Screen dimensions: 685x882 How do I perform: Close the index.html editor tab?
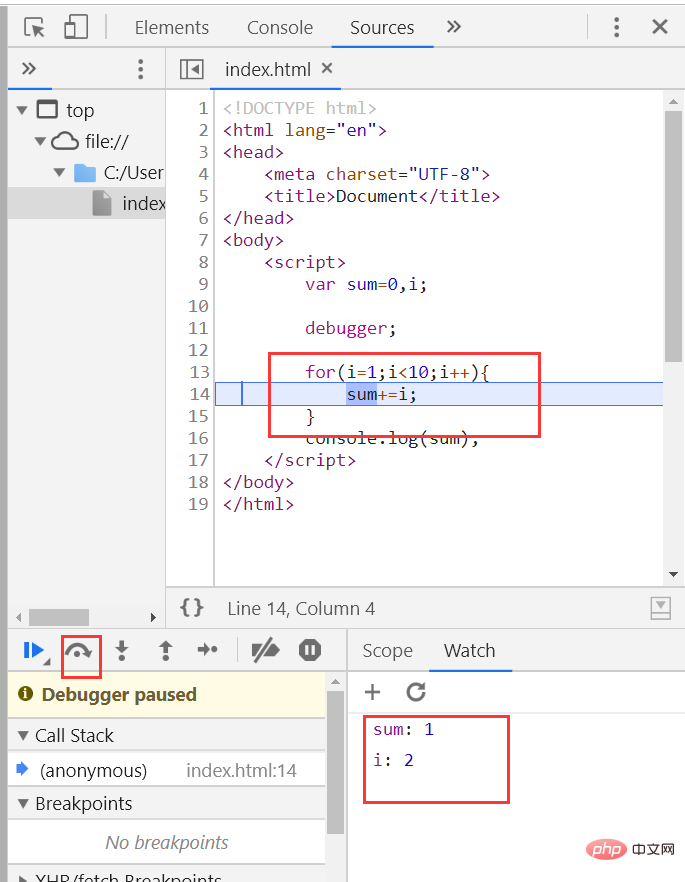327,68
